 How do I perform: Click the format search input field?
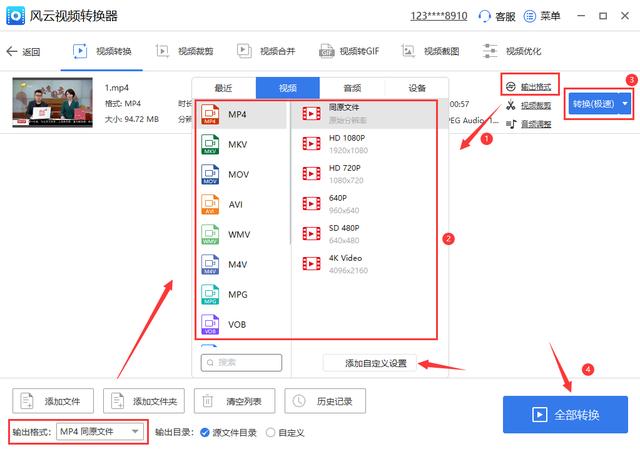pyautogui.click(x=242, y=362)
